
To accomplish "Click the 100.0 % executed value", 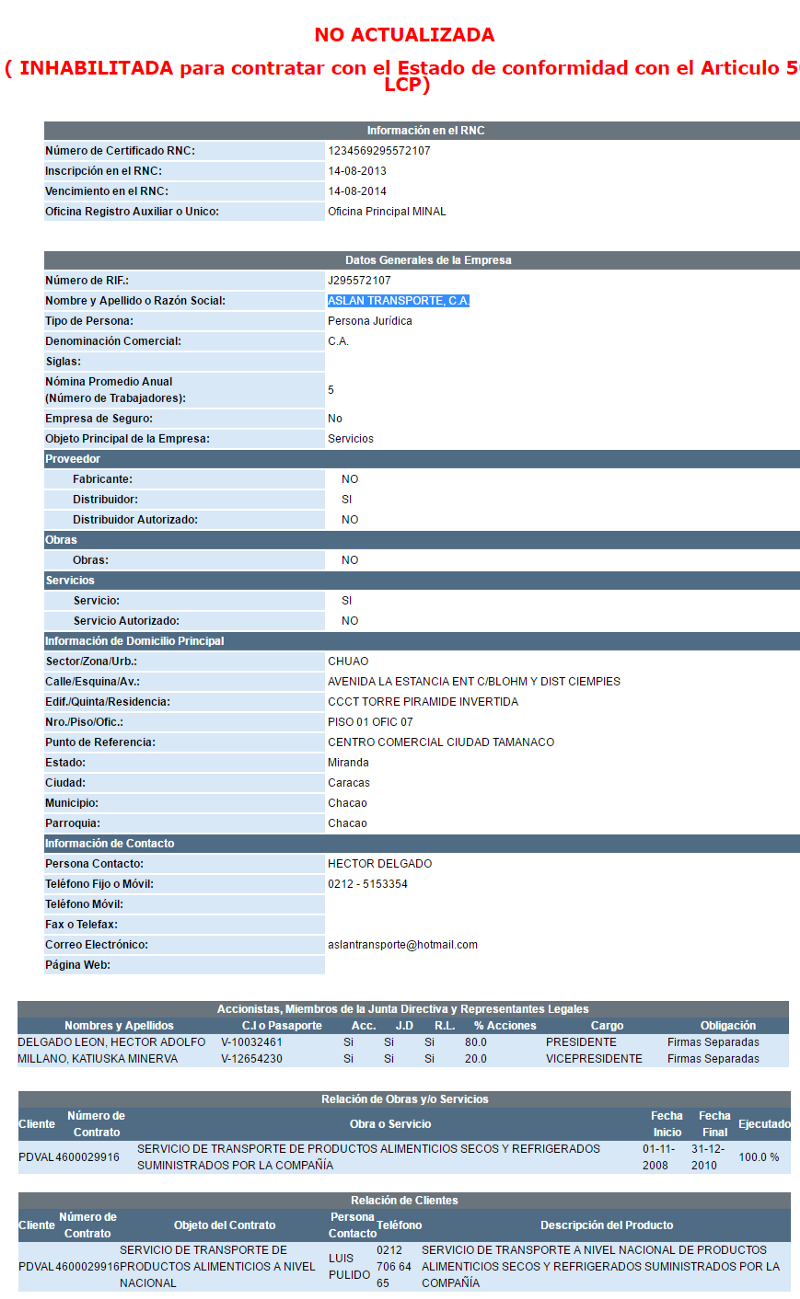I will [x=759, y=1157].
